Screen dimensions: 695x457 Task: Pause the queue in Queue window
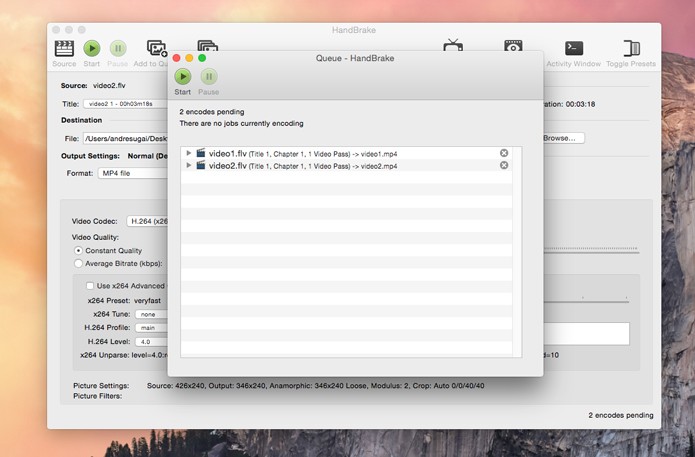[x=209, y=77]
